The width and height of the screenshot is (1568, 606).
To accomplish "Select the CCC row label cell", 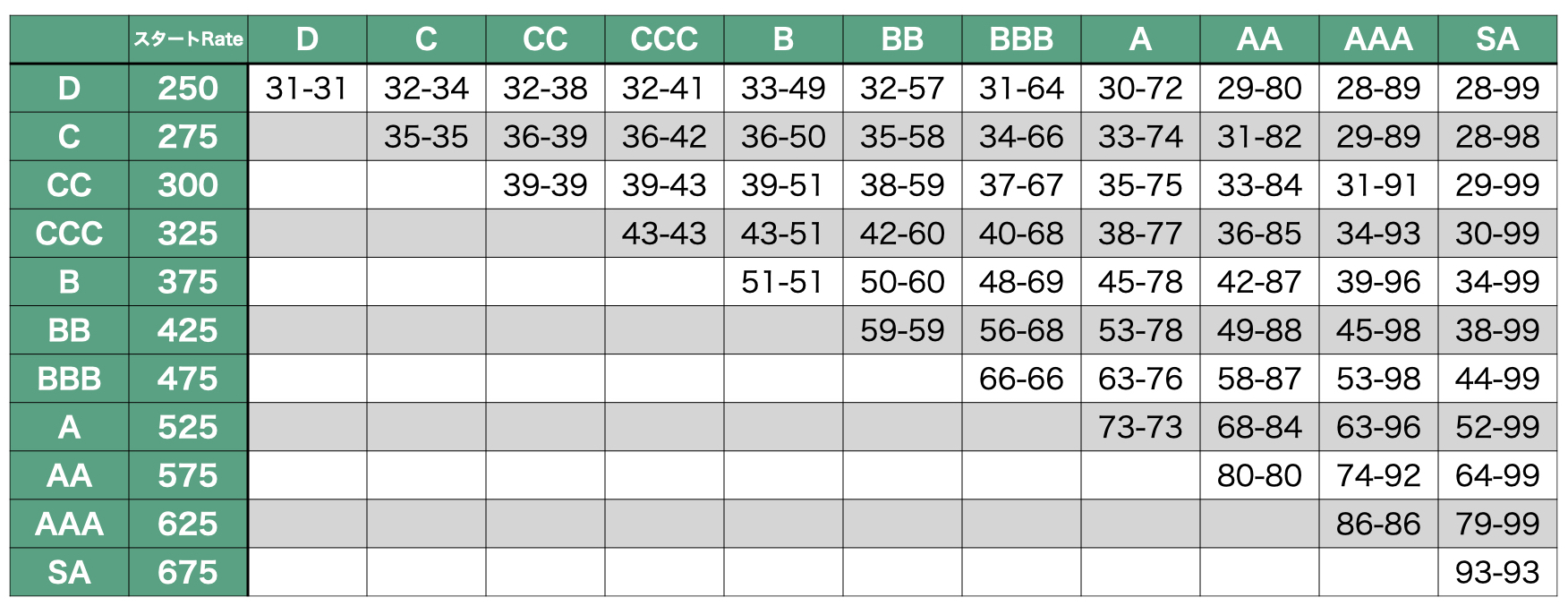I will click(69, 234).
